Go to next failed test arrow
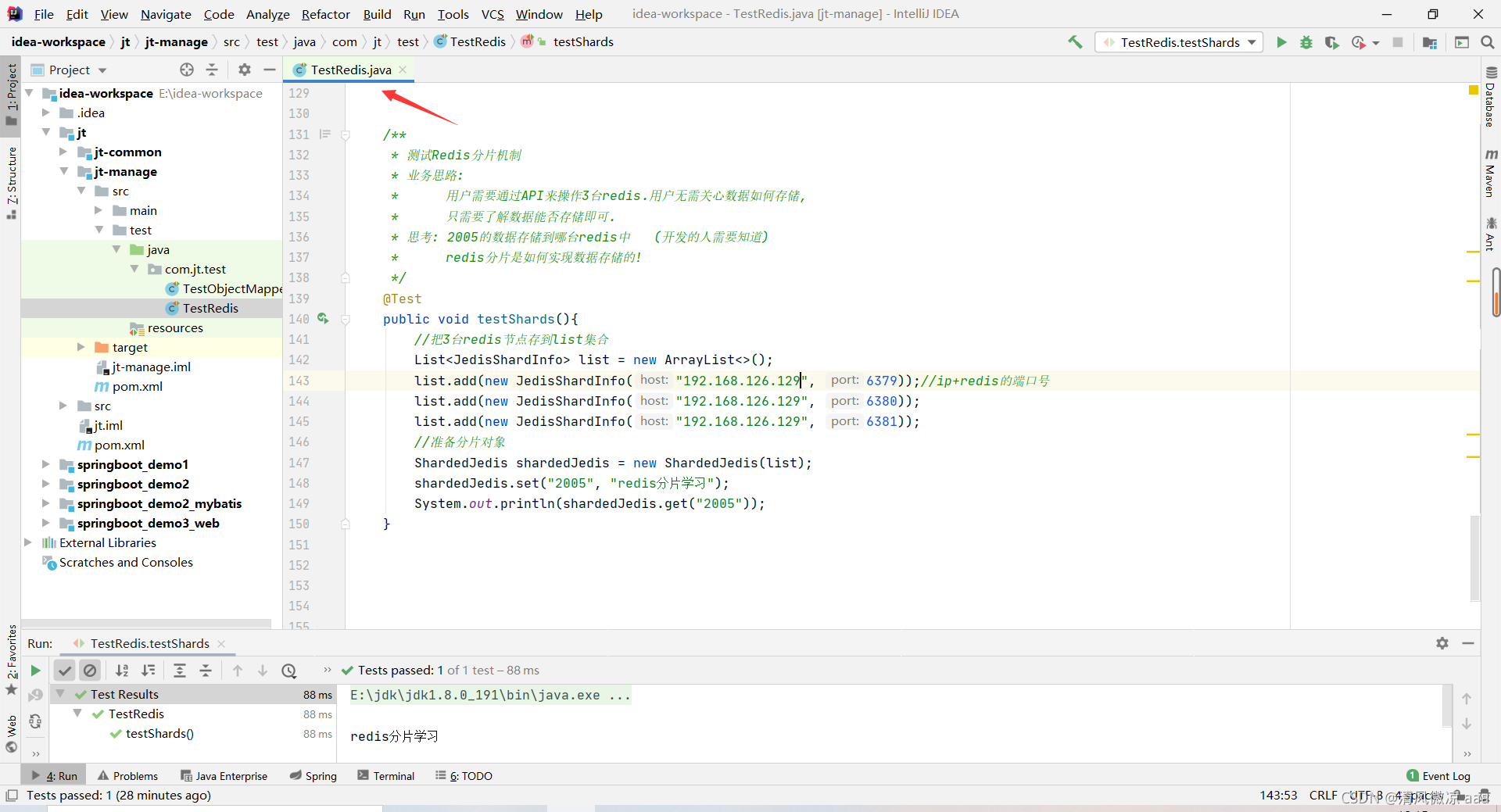The width and height of the screenshot is (1501, 812). (263, 671)
